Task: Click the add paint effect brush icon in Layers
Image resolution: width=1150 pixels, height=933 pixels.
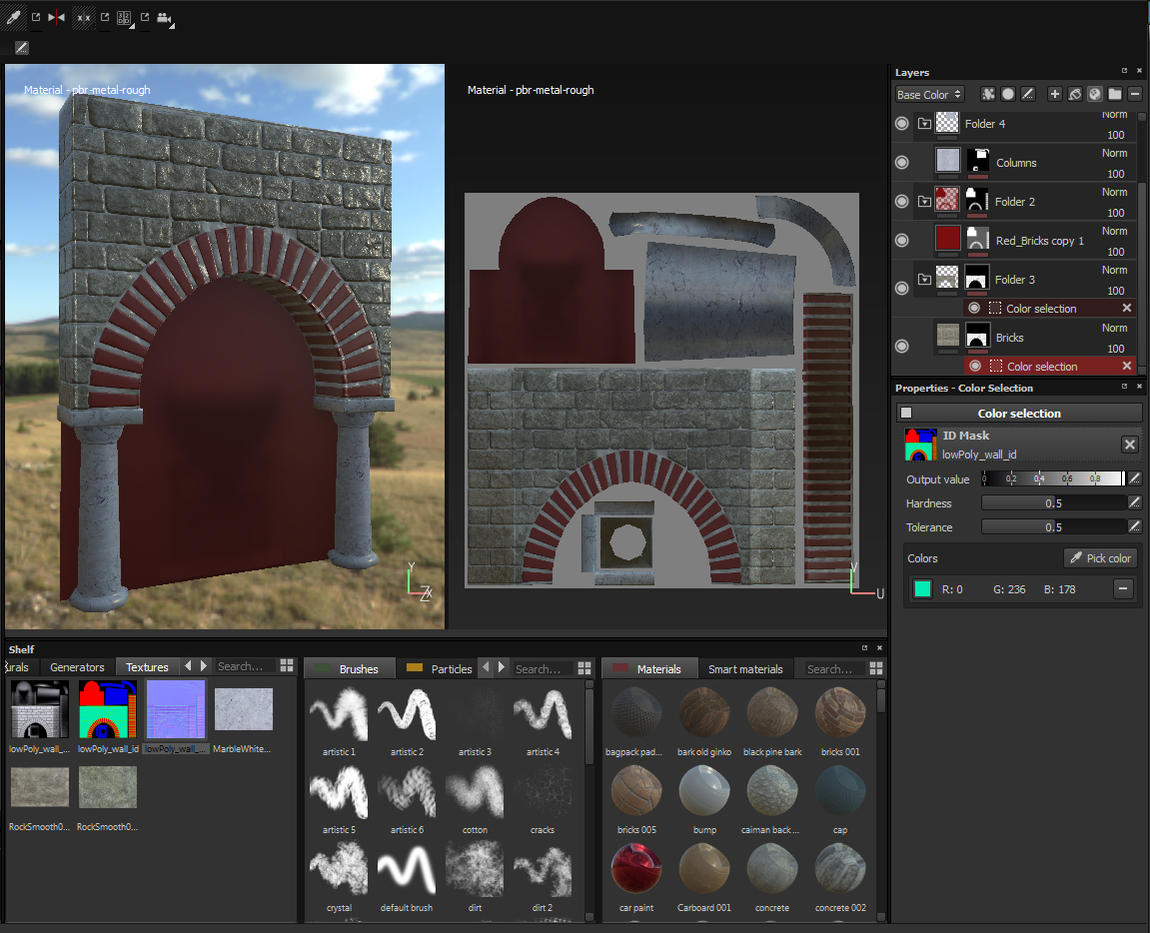Action: (1028, 94)
